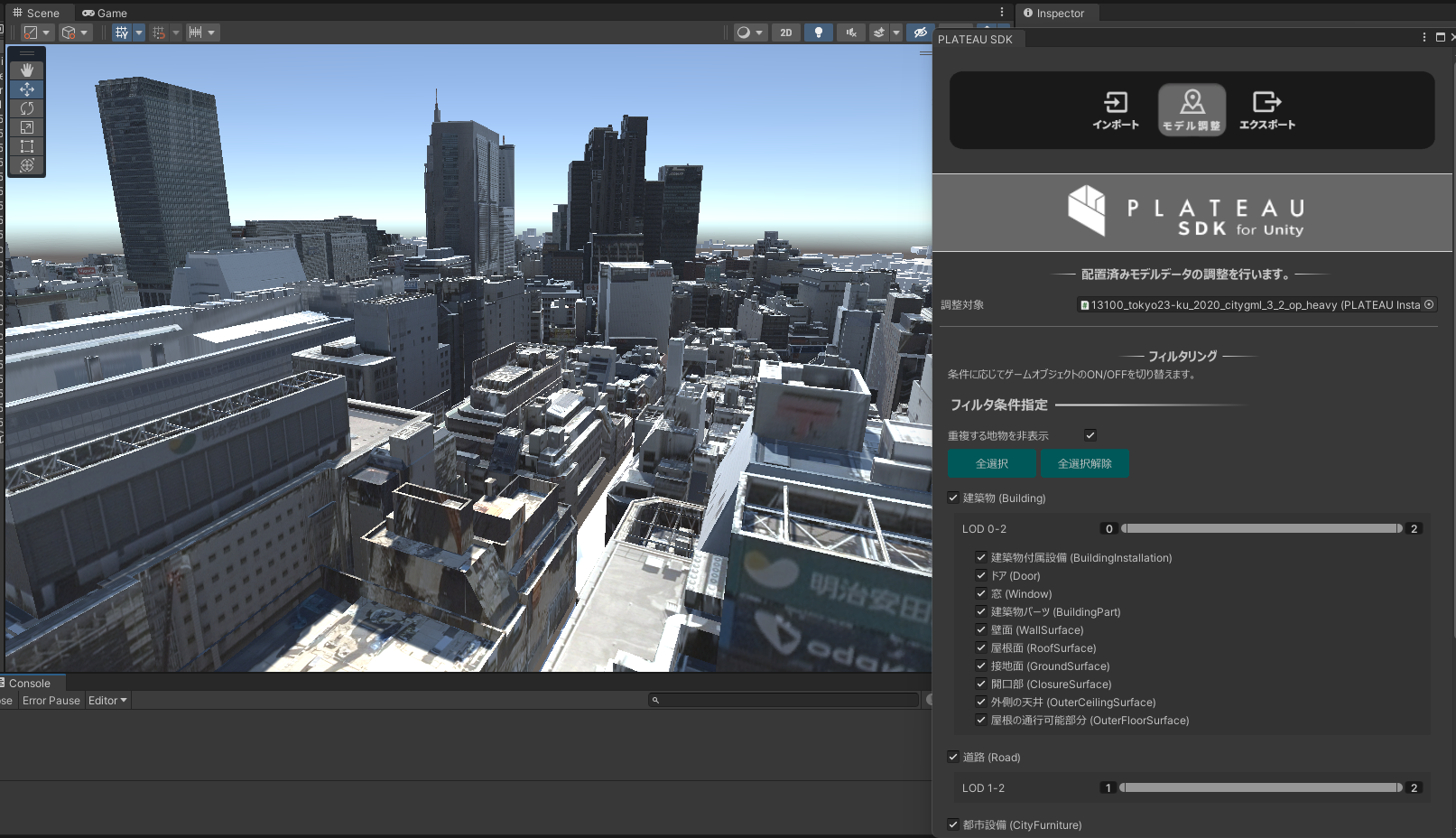The image size is (1456, 838).
Task: Open the snap settings dropdown arrow
Action: (x=177, y=33)
